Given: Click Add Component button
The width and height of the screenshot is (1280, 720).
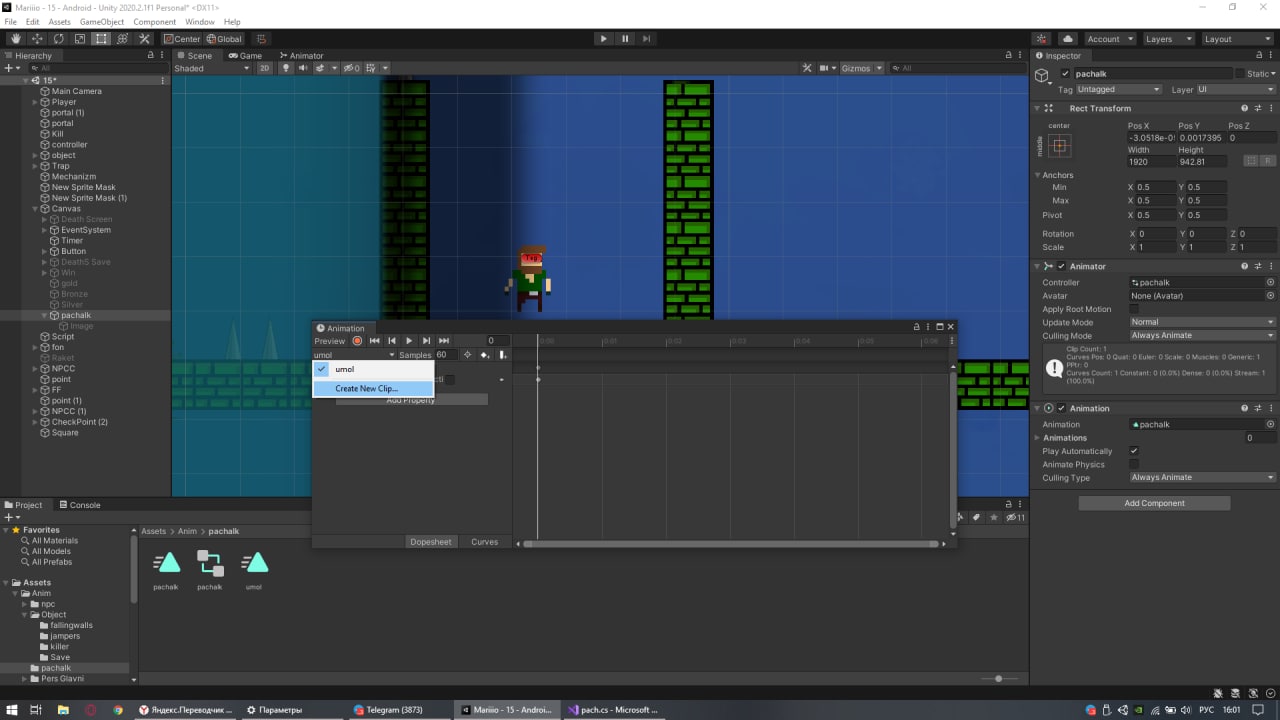Looking at the screenshot, I should click(x=1154, y=503).
